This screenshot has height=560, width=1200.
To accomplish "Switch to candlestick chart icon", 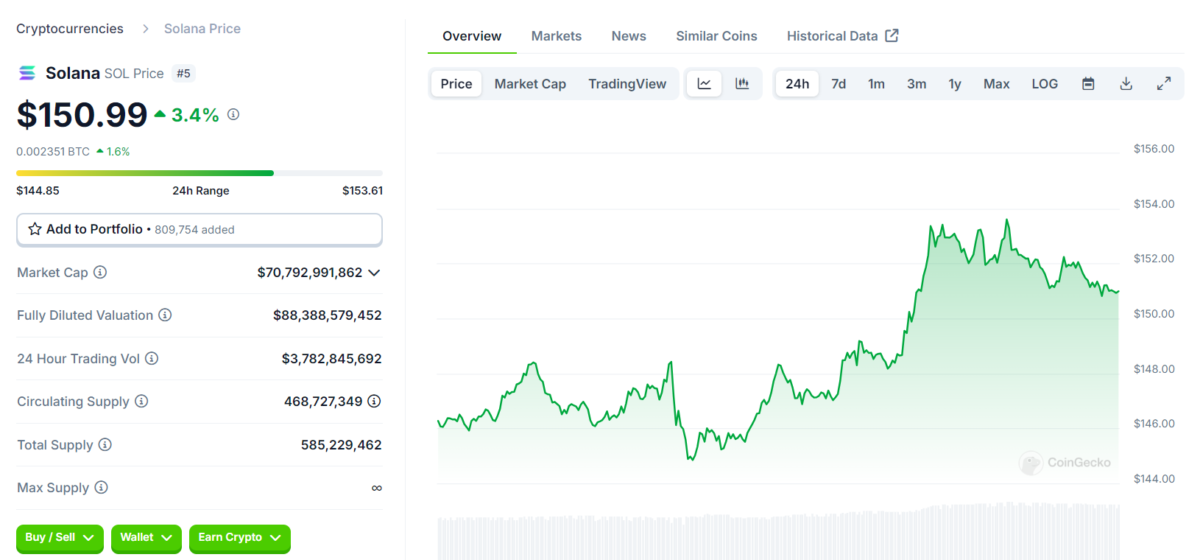I will [742, 84].
